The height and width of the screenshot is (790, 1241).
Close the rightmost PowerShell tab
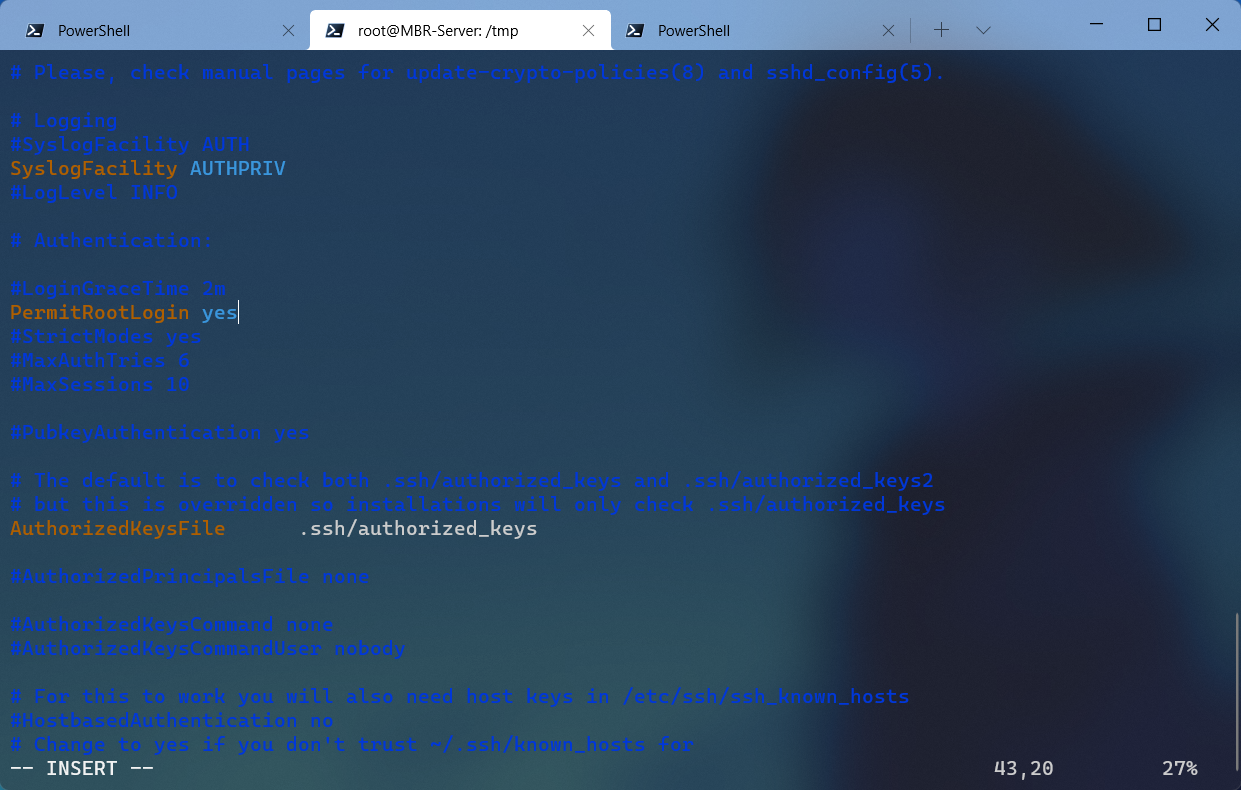pos(888,30)
